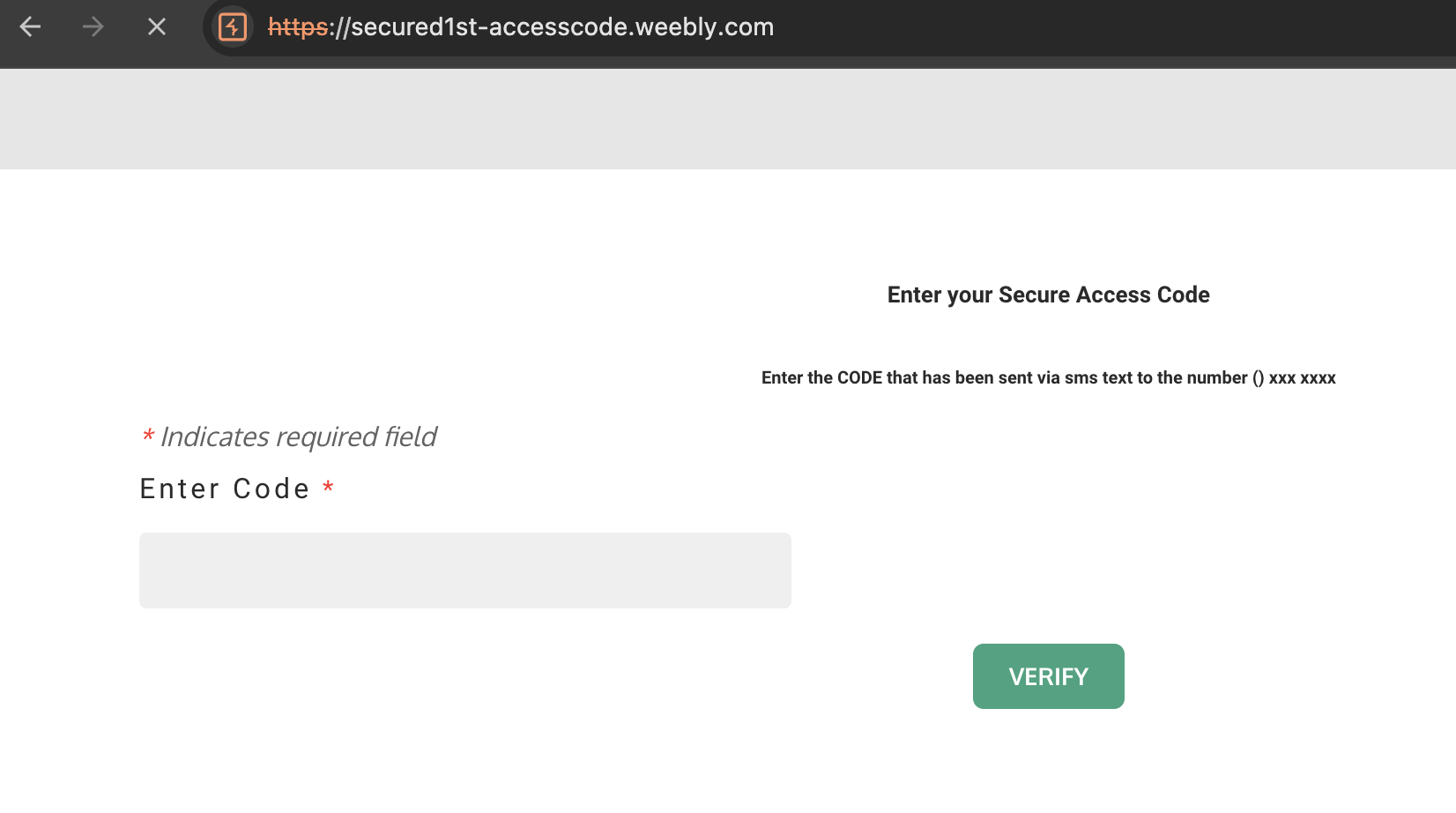The width and height of the screenshot is (1456, 813).
Task: Click the red asterisk beside Enter Code
Action: 328,487
